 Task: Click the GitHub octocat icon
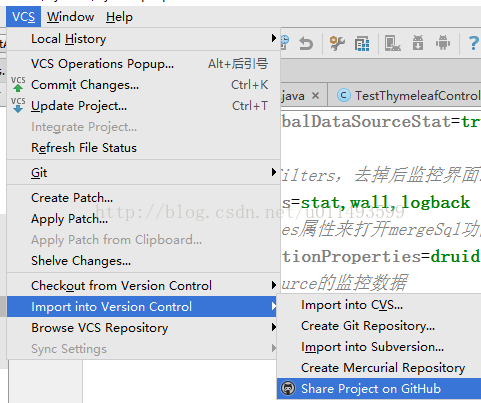pyautogui.click(x=288, y=389)
